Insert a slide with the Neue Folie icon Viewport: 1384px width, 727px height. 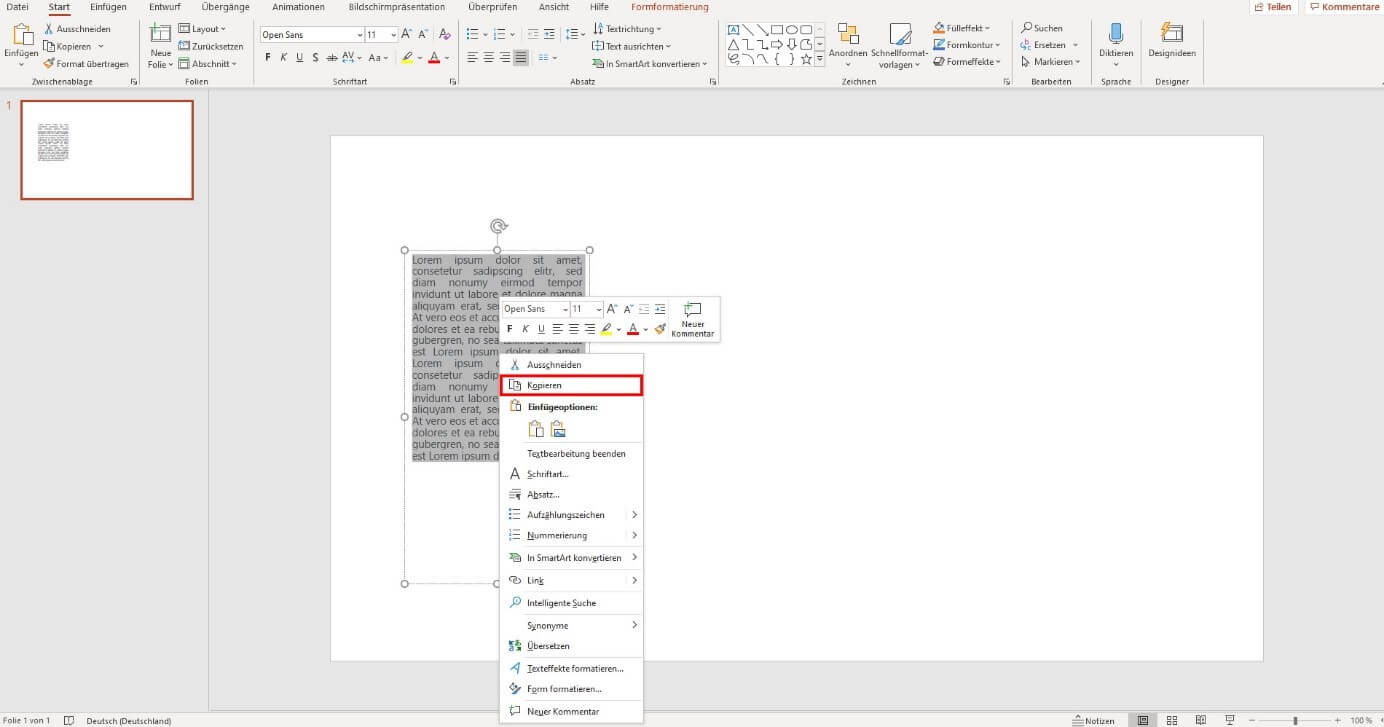[160, 34]
